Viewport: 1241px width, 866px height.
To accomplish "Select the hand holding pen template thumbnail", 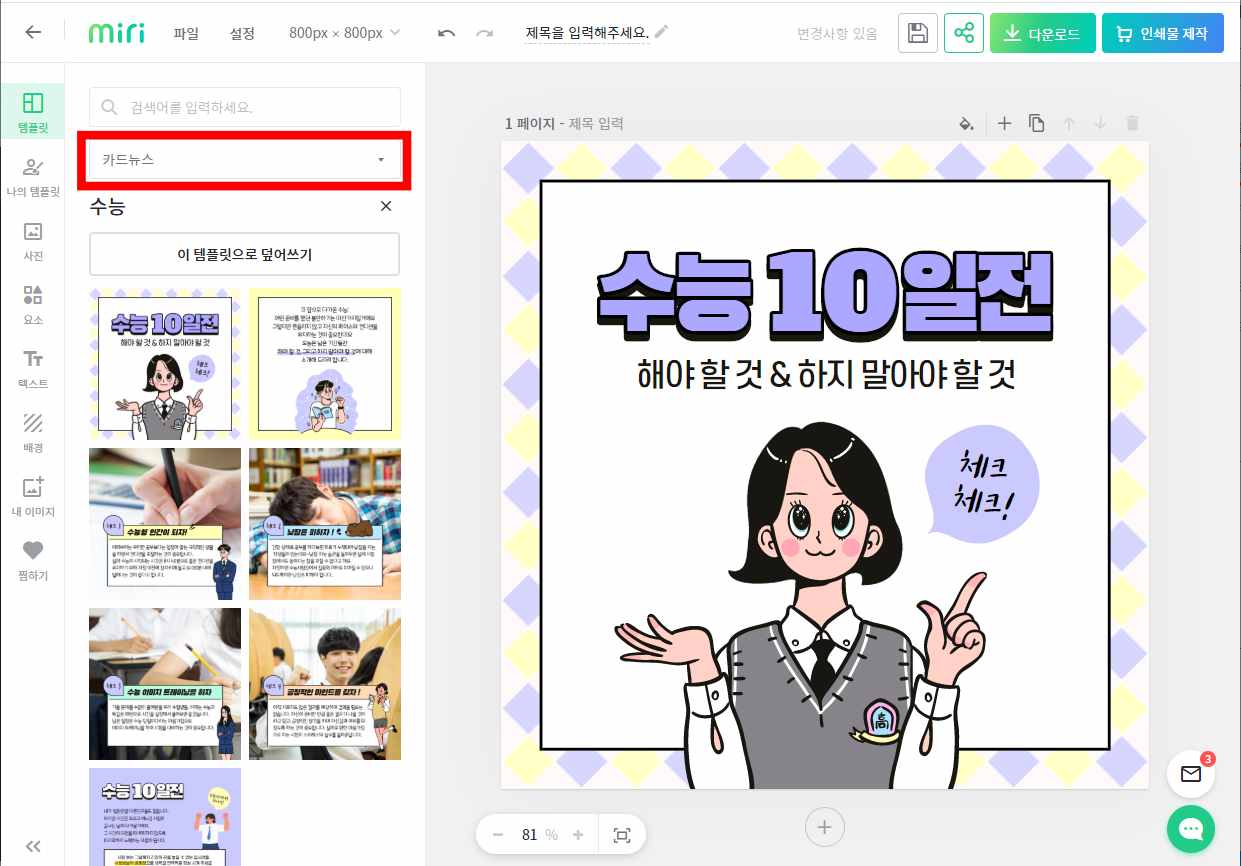I will (x=165, y=524).
